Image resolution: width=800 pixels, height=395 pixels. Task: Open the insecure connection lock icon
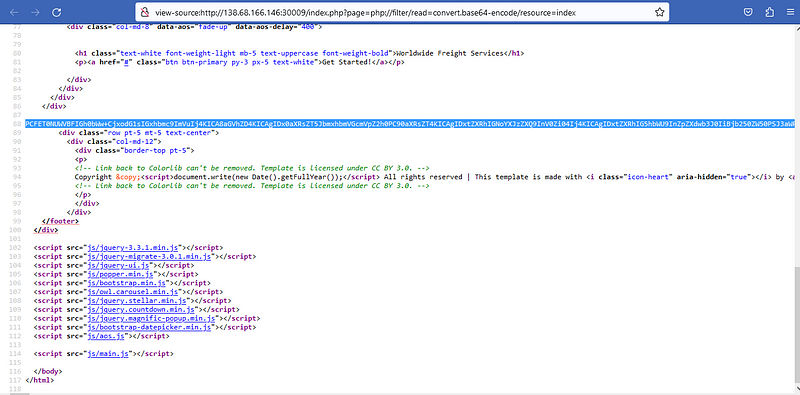[x=145, y=12]
